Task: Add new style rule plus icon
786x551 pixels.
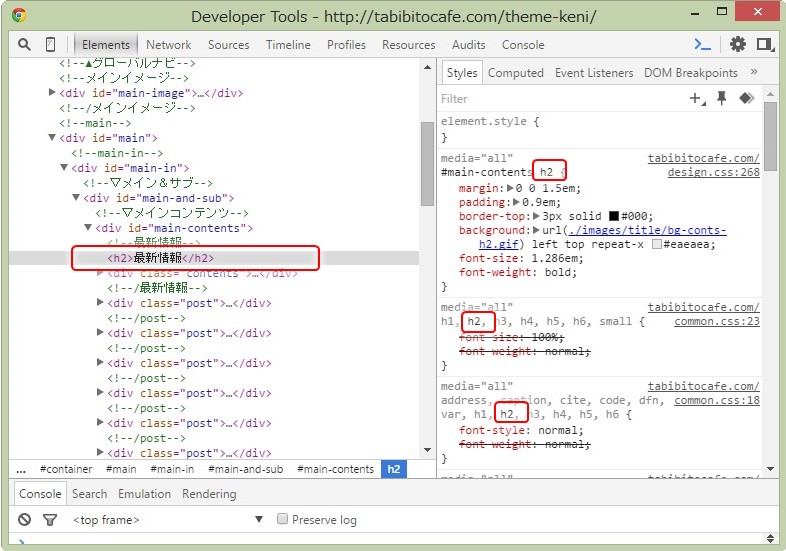Action: (x=697, y=98)
